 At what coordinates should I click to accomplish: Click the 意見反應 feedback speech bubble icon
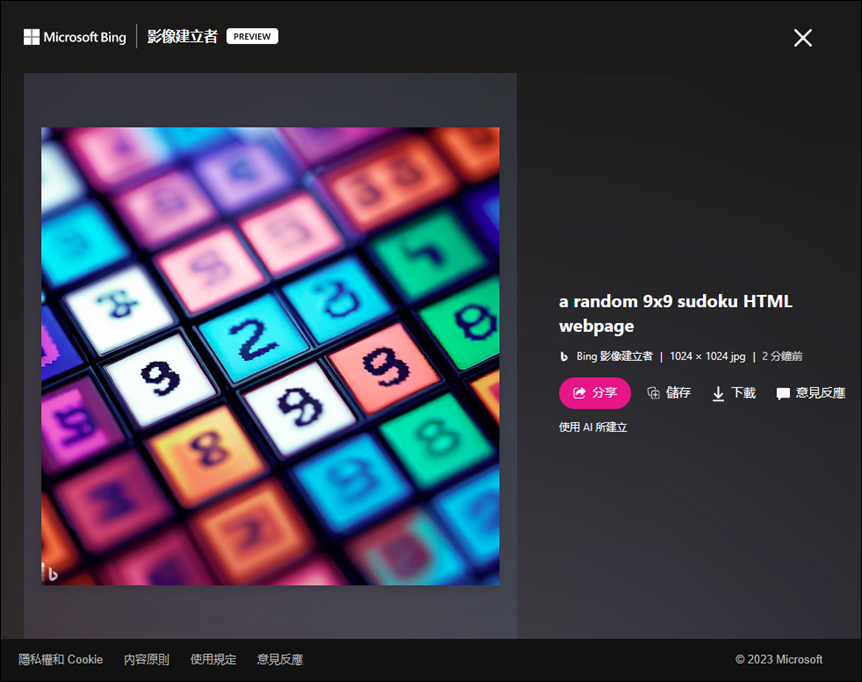click(783, 393)
